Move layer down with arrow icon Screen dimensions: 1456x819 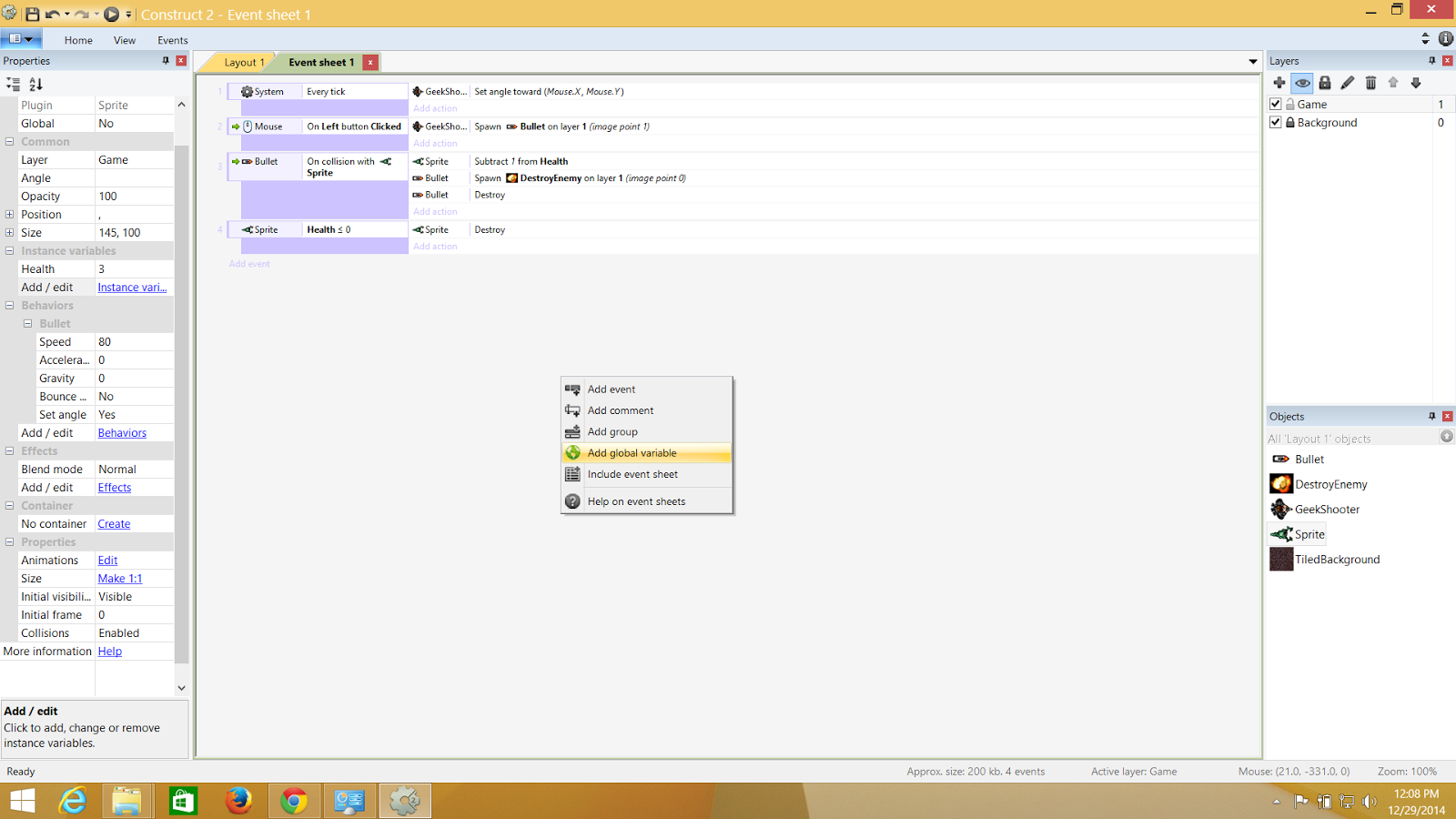pyautogui.click(x=1416, y=83)
